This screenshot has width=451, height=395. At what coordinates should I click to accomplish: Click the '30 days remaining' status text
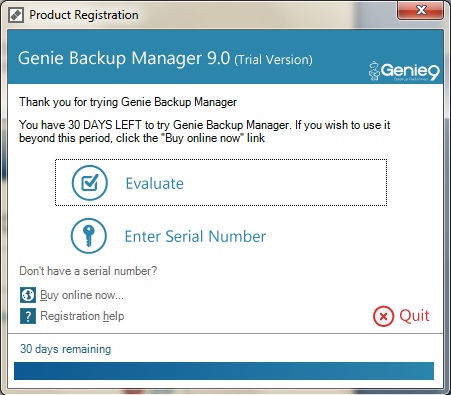click(65, 349)
